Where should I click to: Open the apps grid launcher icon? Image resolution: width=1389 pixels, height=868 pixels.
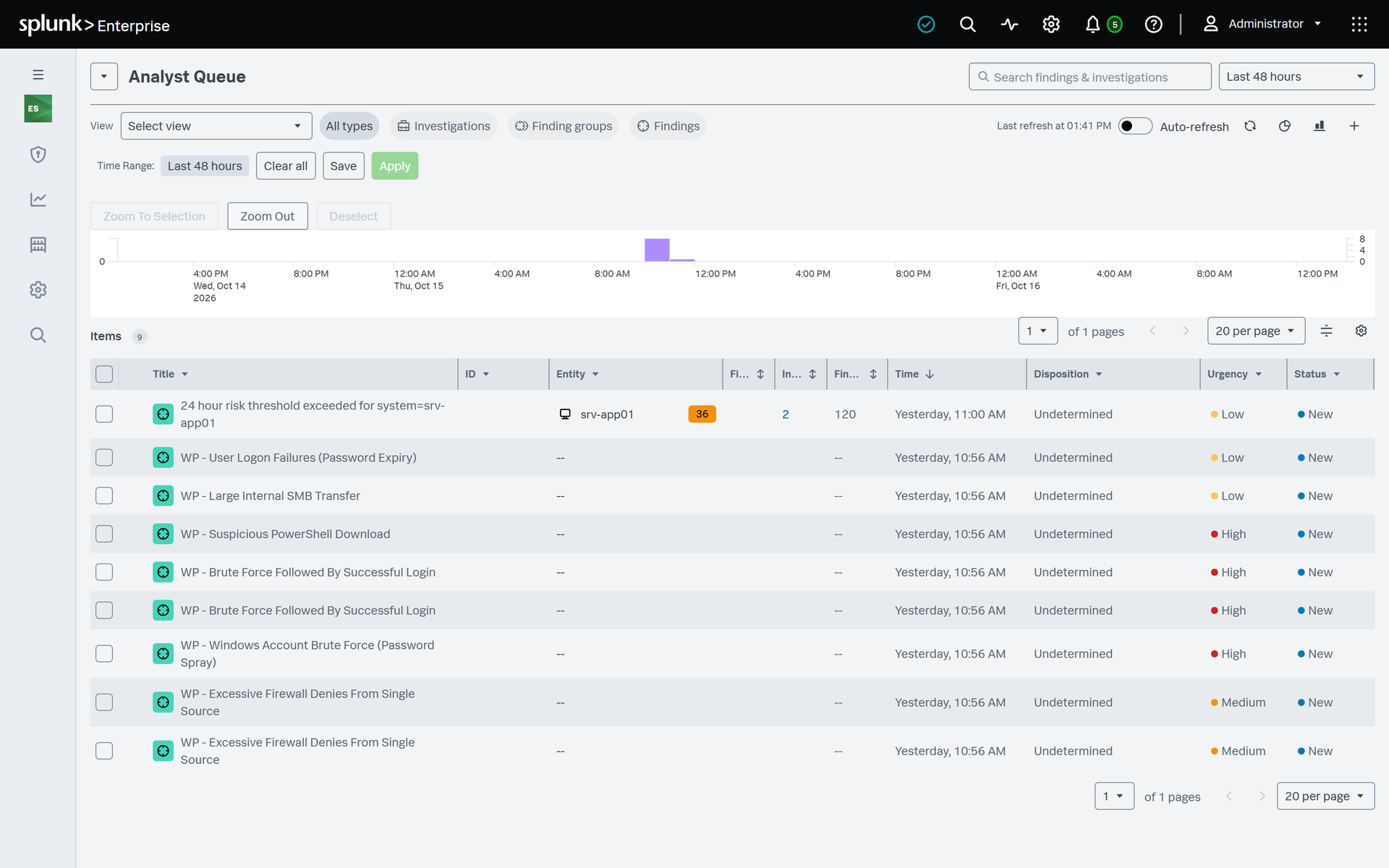coord(1359,25)
